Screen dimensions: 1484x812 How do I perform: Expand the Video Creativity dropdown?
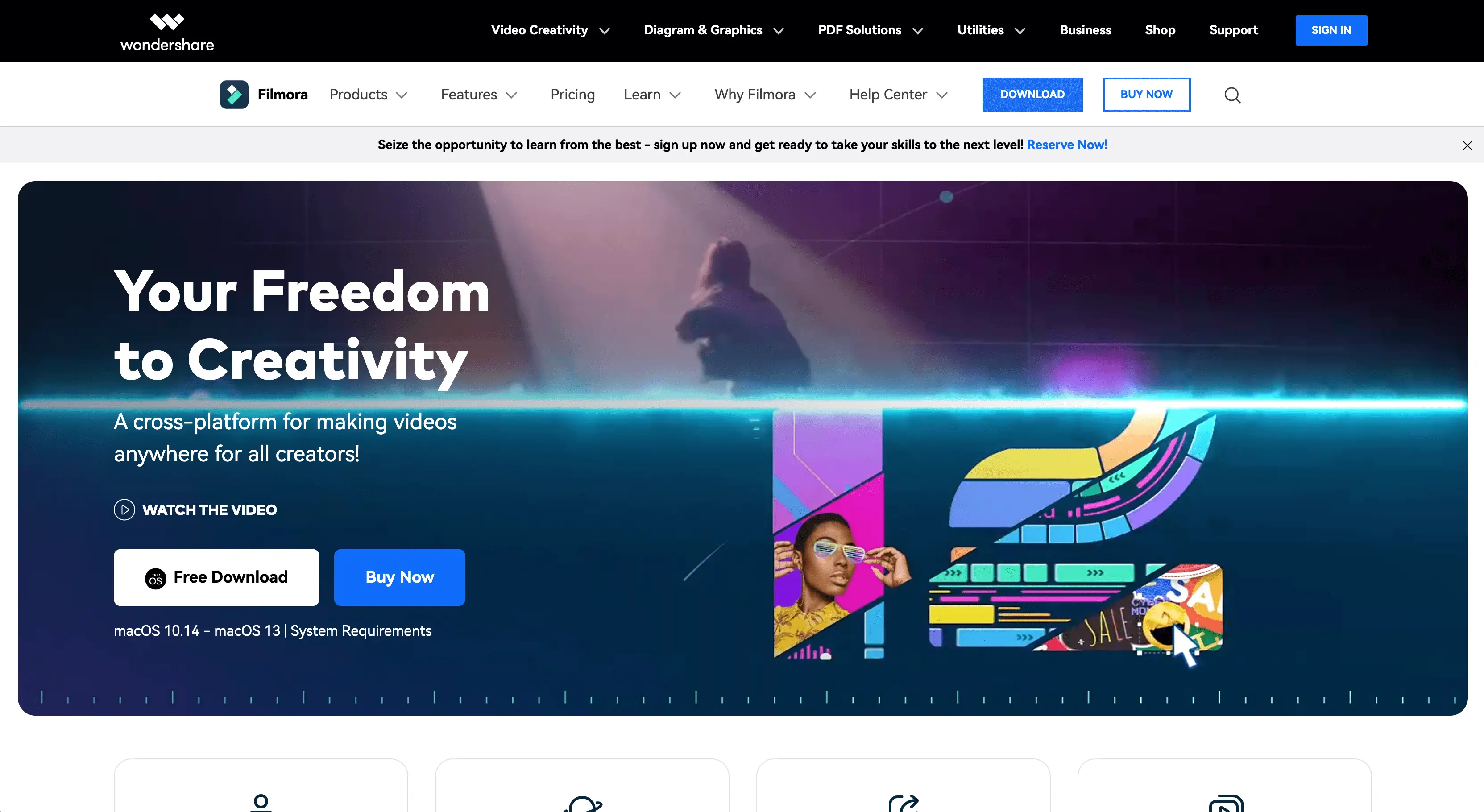click(550, 30)
